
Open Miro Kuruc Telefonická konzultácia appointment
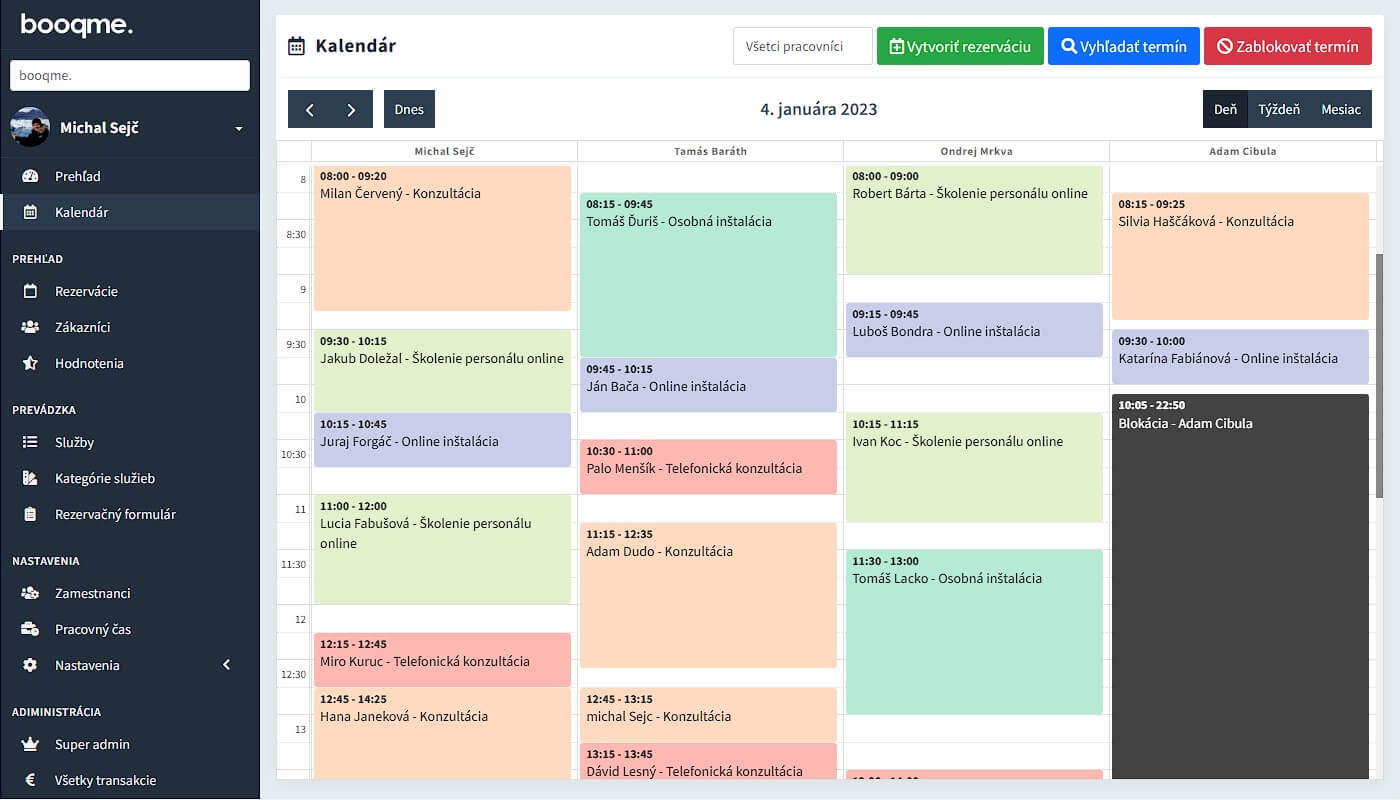(442, 659)
